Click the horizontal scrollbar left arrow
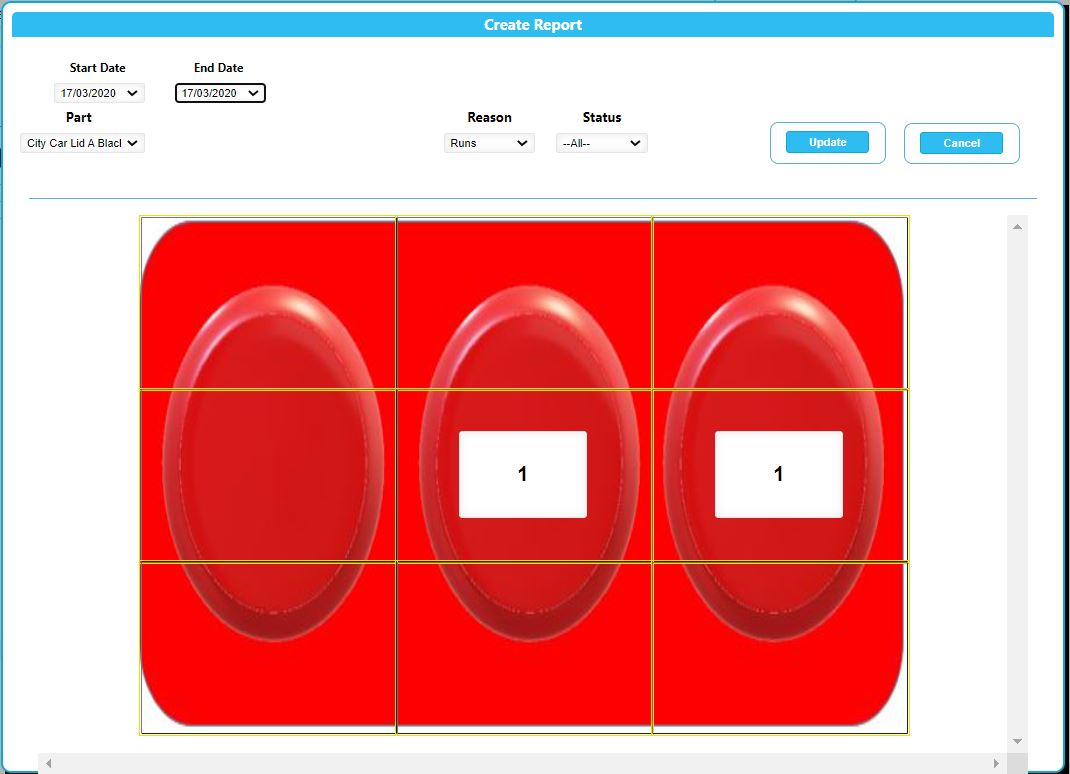This screenshot has width=1070, height=774. point(48,763)
